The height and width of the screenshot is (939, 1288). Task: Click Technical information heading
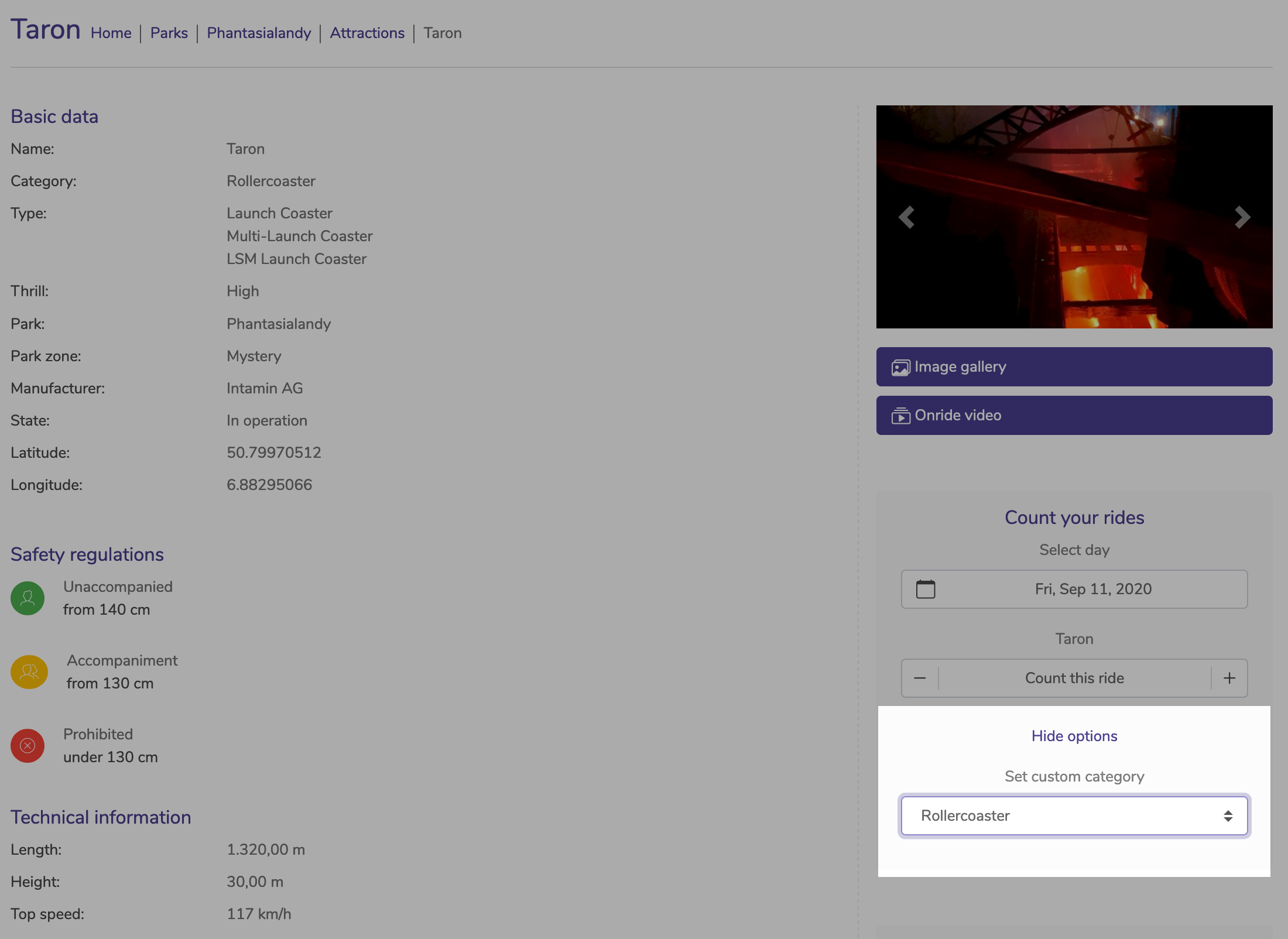click(101, 817)
